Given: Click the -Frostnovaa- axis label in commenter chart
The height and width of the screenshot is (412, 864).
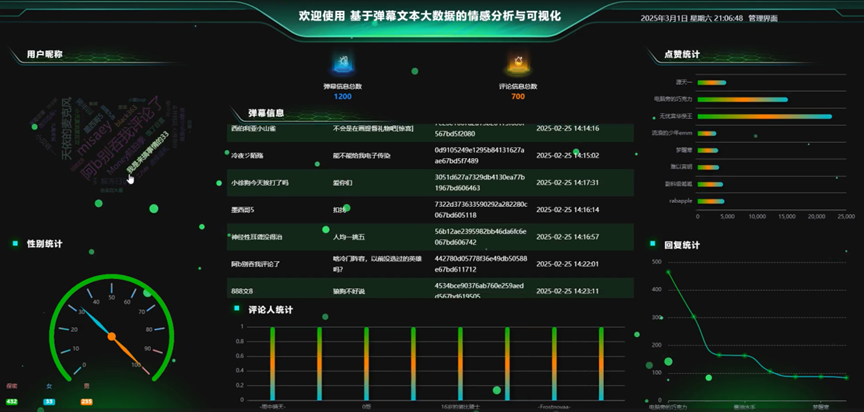Looking at the screenshot, I should coord(554,406).
